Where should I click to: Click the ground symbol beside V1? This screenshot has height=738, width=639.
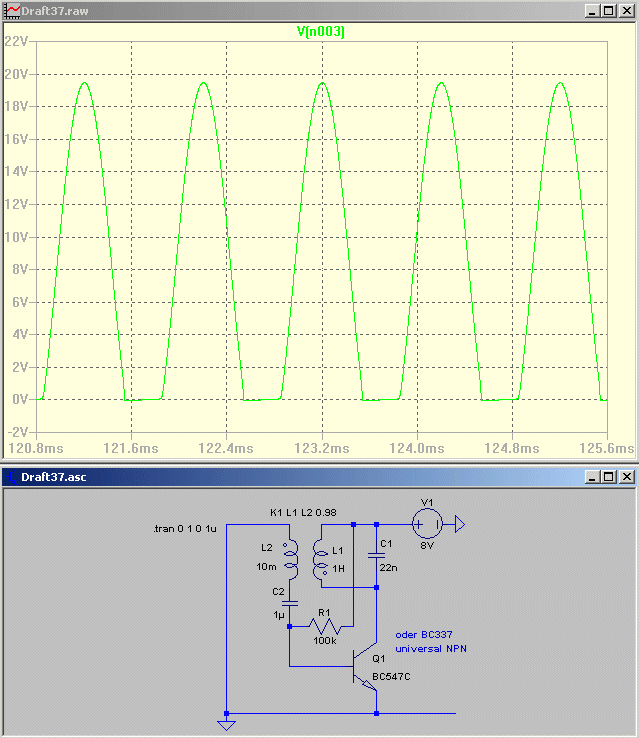pos(460,524)
